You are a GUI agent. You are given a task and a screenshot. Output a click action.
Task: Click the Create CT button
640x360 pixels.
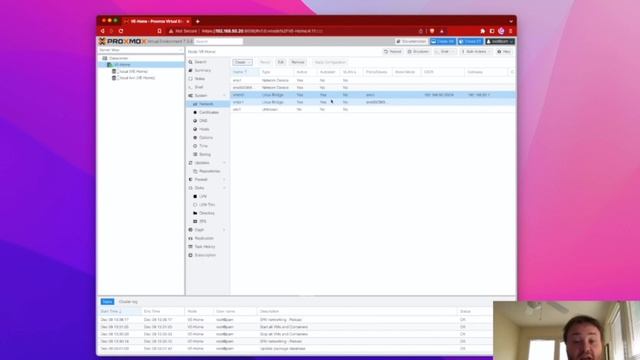470,42
